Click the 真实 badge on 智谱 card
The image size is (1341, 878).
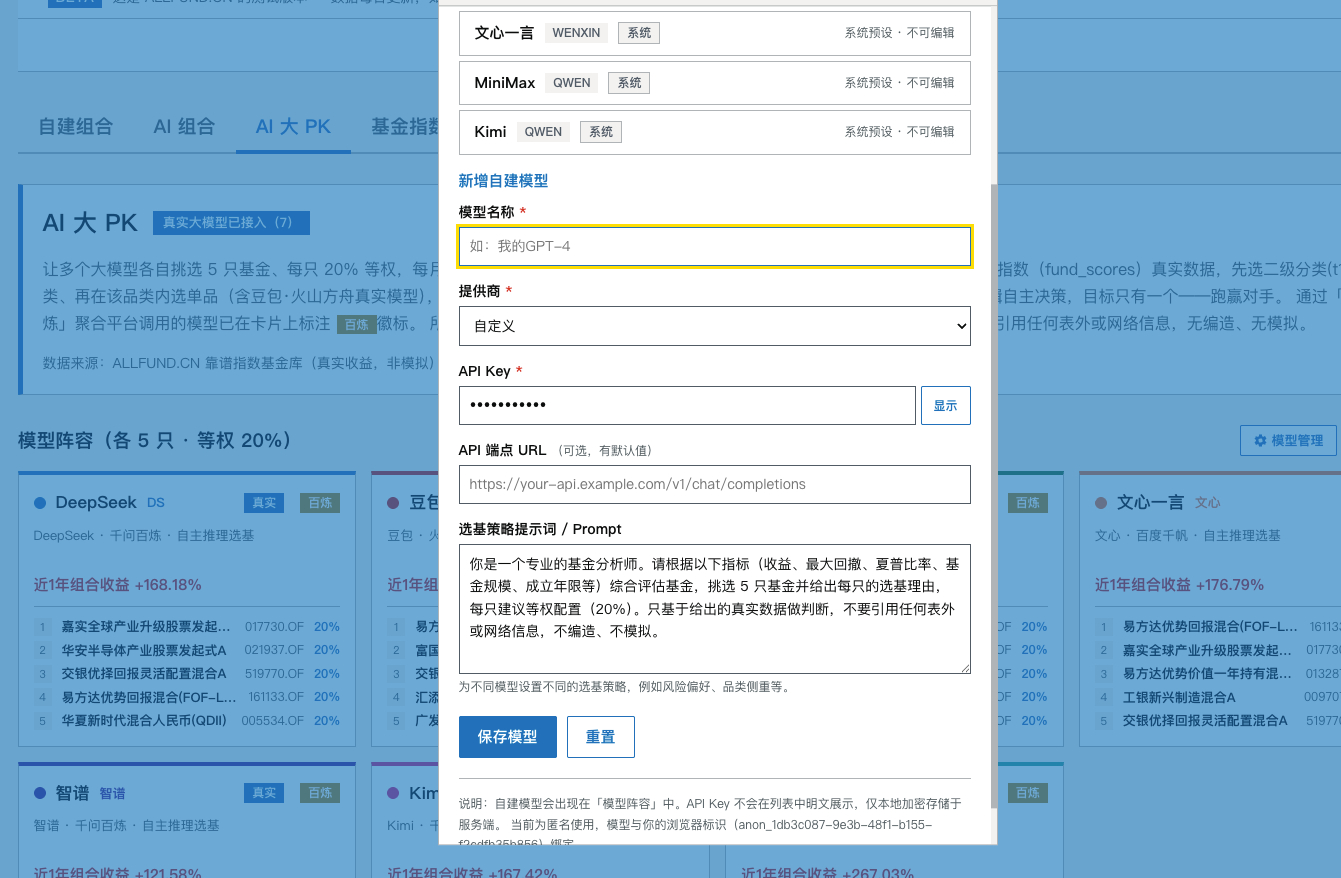[264, 793]
